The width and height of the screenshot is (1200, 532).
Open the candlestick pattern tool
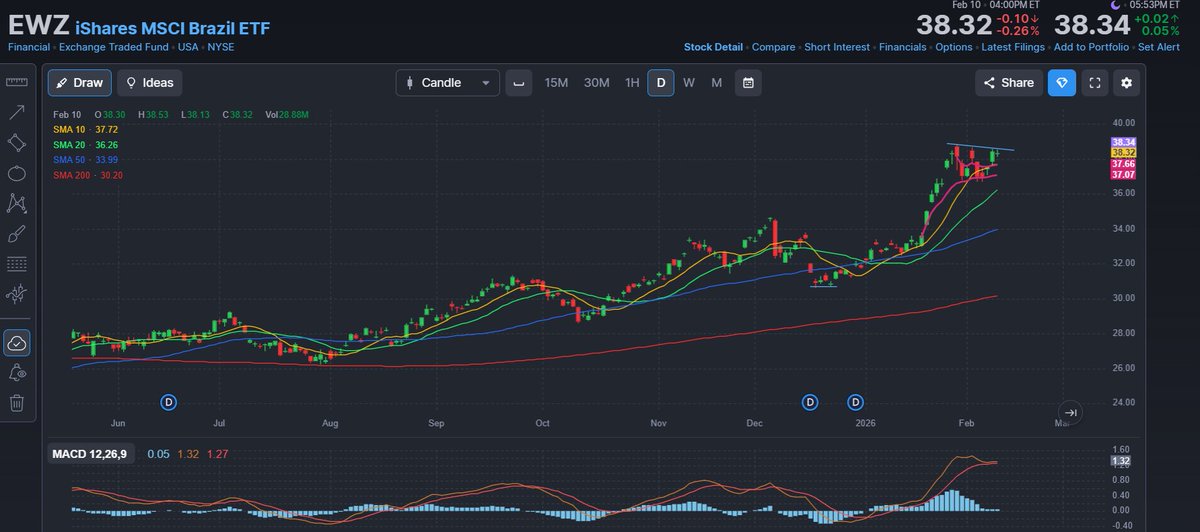[16, 294]
